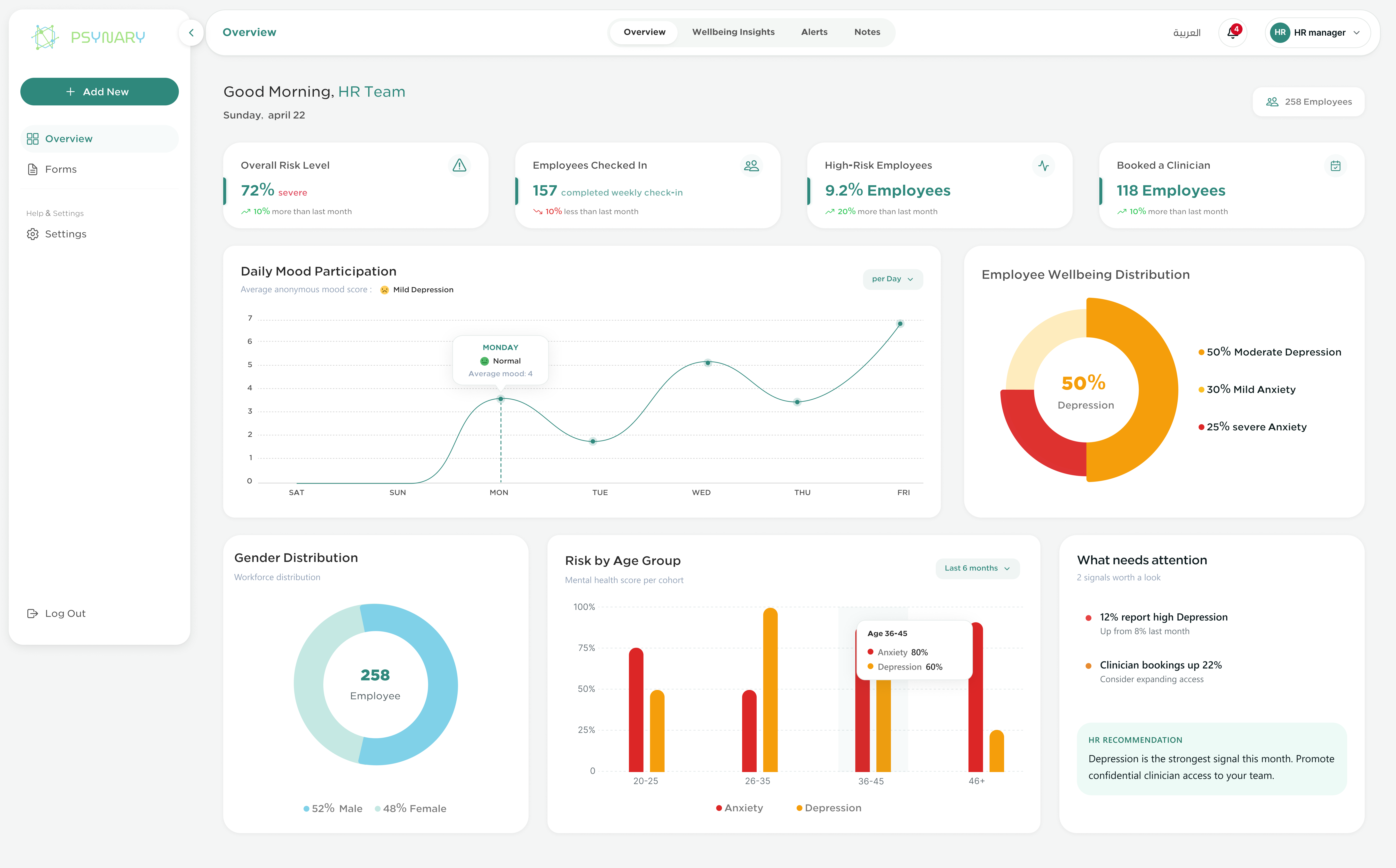Click the upward trend arrow under 72% severe
Image resolution: width=1396 pixels, height=868 pixels.
pos(246,212)
